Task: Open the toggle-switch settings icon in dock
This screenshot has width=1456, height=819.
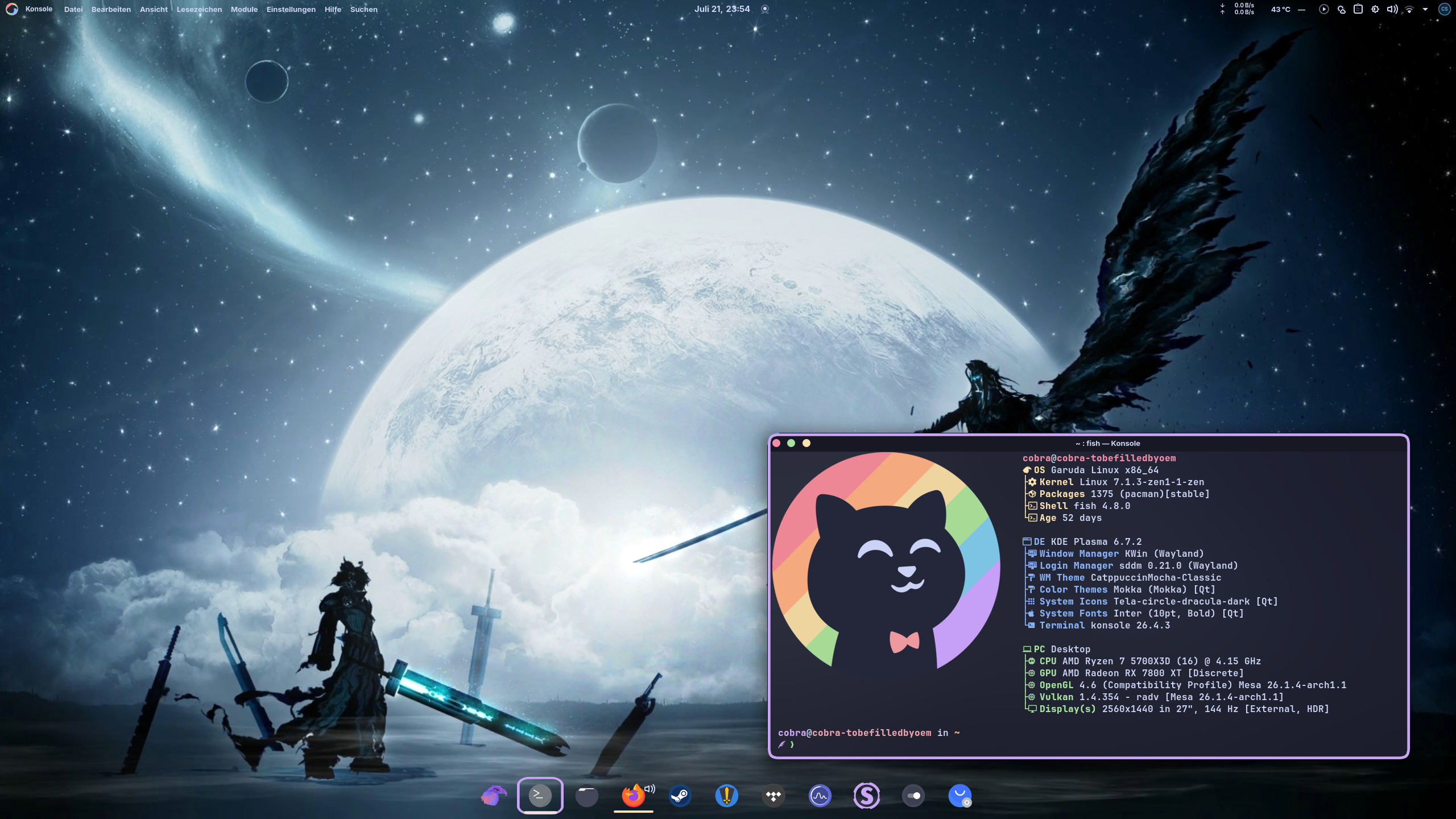Action: click(x=913, y=795)
